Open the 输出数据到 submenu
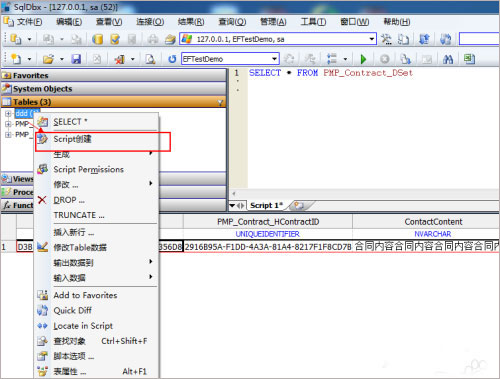Image resolution: width=500 pixels, height=379 pixels. click(x=97, y=263)
